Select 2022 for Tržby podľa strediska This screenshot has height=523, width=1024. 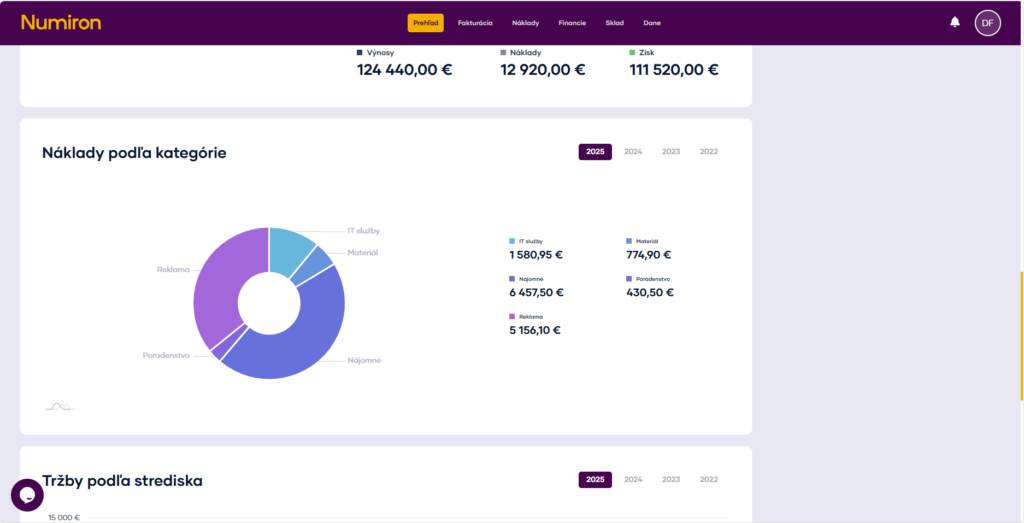(709, 480)
